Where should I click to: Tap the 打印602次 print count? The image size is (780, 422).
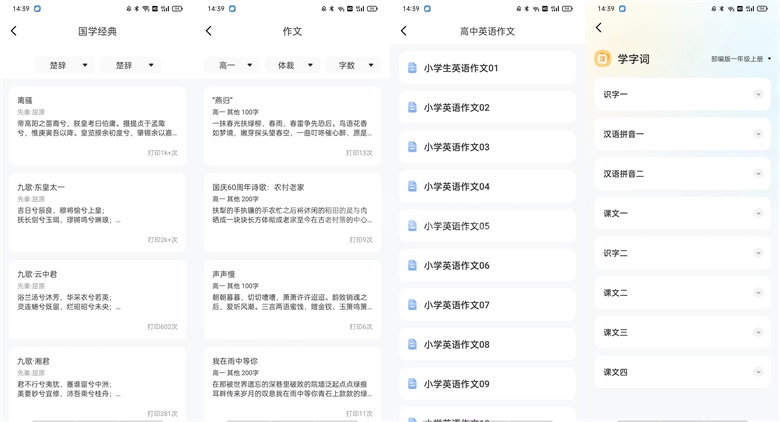pyautogui.click(x=163, y=327)
